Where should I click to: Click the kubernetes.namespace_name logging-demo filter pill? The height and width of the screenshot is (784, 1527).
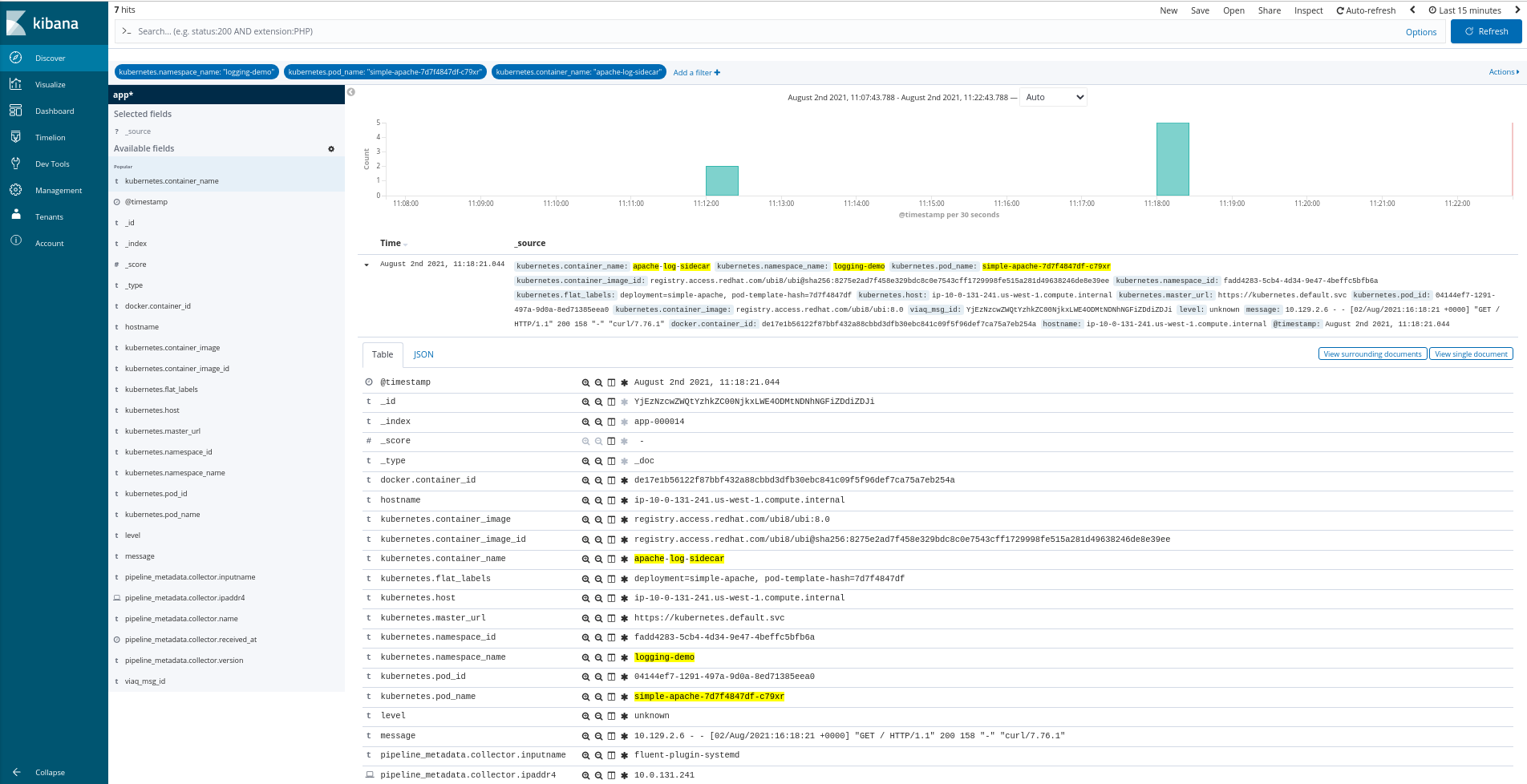(x=196, y=72)
